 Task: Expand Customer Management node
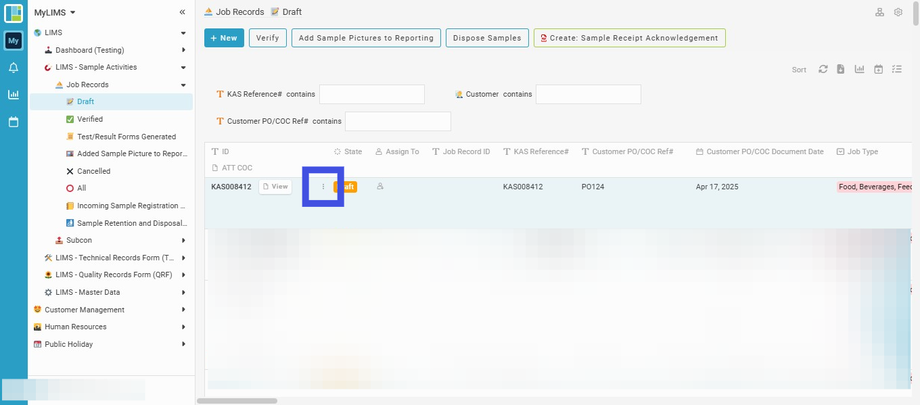click(x=183, y=309)
